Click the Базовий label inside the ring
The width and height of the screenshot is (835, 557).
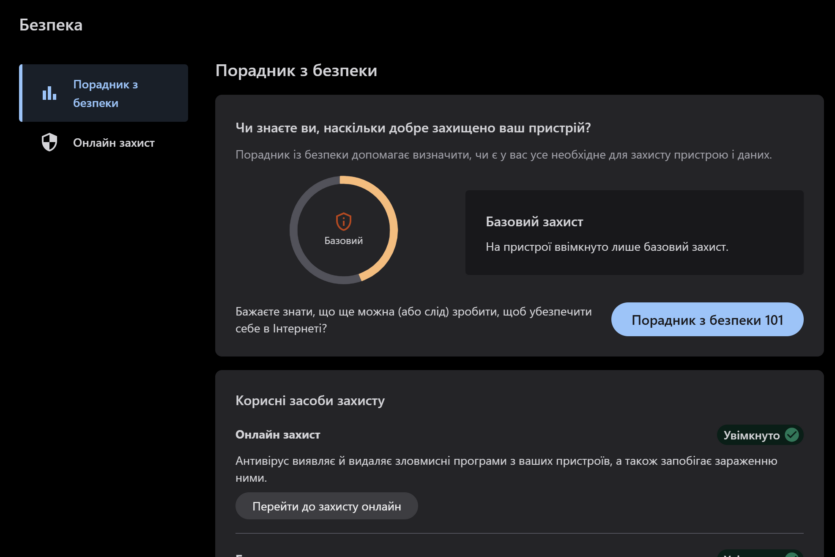click(343, 241)
